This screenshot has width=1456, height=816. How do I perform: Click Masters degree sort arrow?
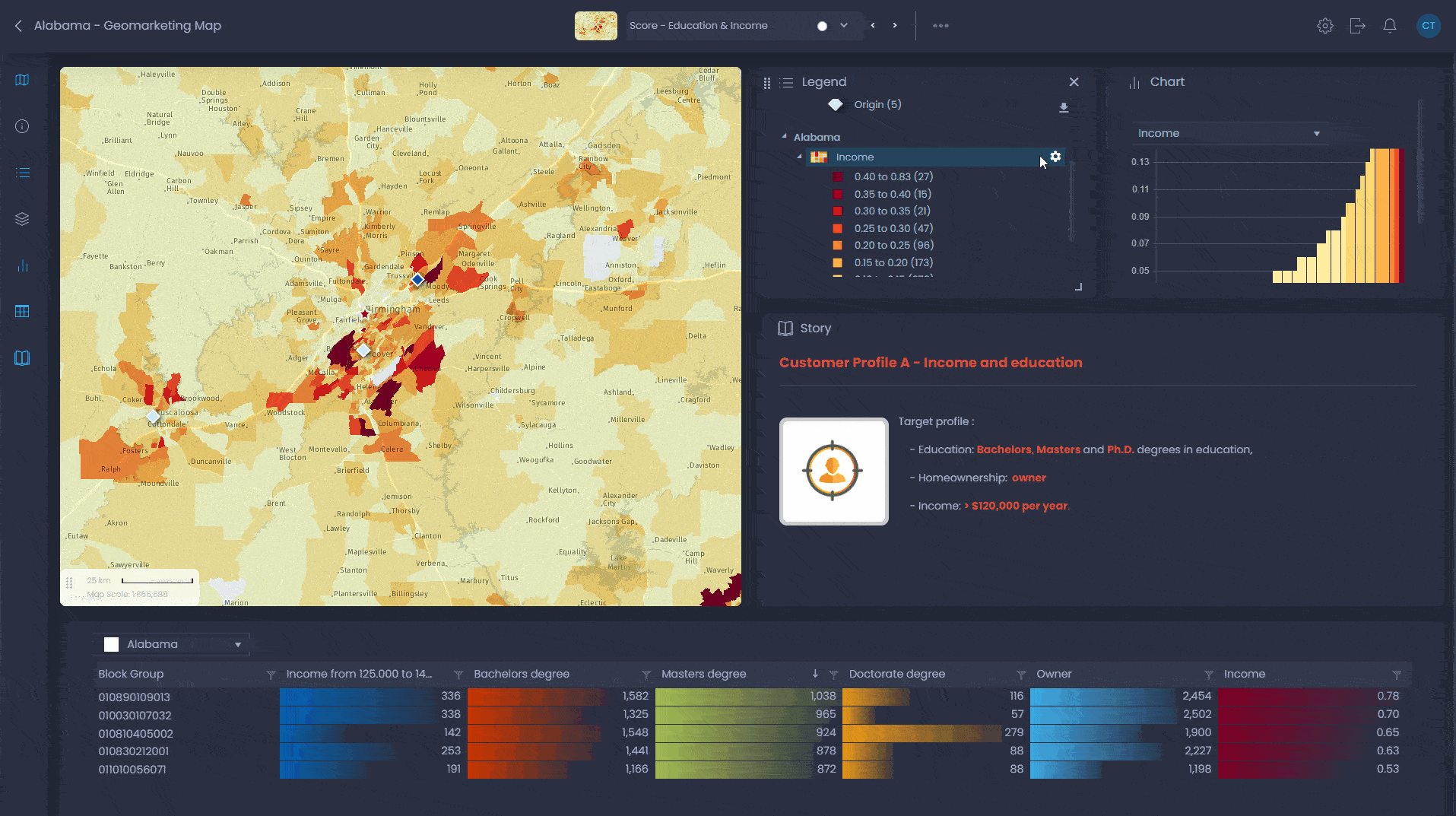click(815, 674)
